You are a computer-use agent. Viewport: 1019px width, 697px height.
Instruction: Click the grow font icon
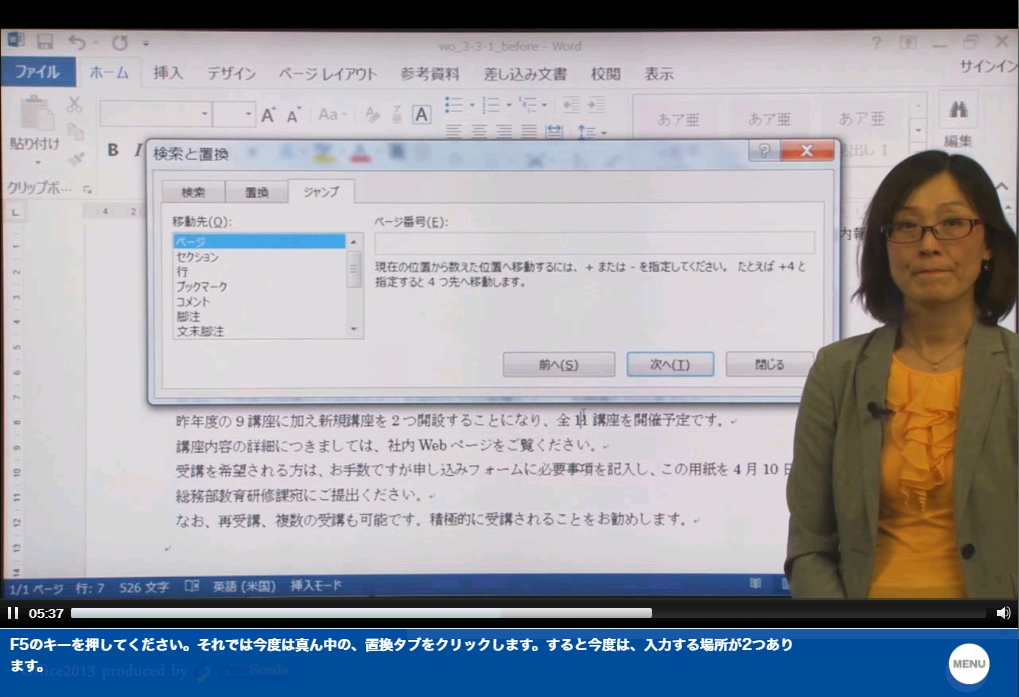click(x=268, y=115)
